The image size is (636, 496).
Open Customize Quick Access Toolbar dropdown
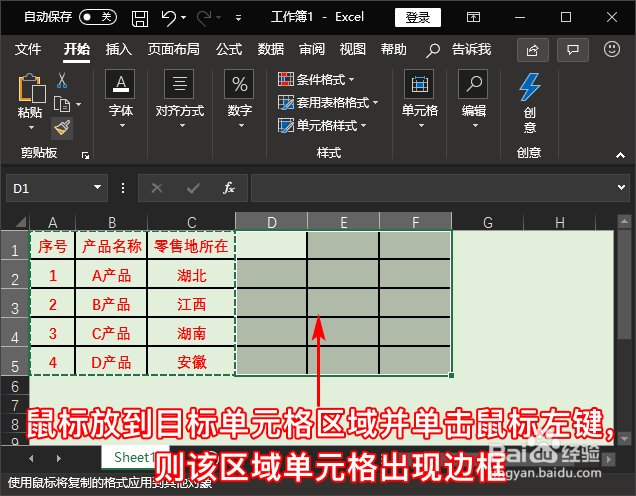point(238,18)
